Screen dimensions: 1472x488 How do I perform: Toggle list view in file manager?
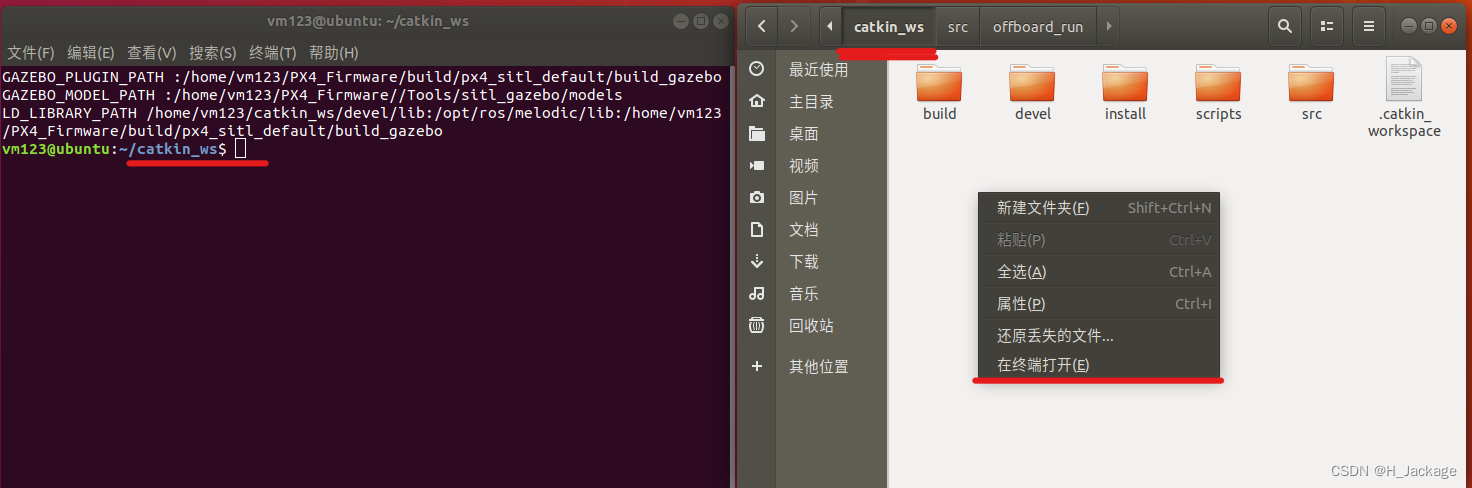(x=1326, y=27)
